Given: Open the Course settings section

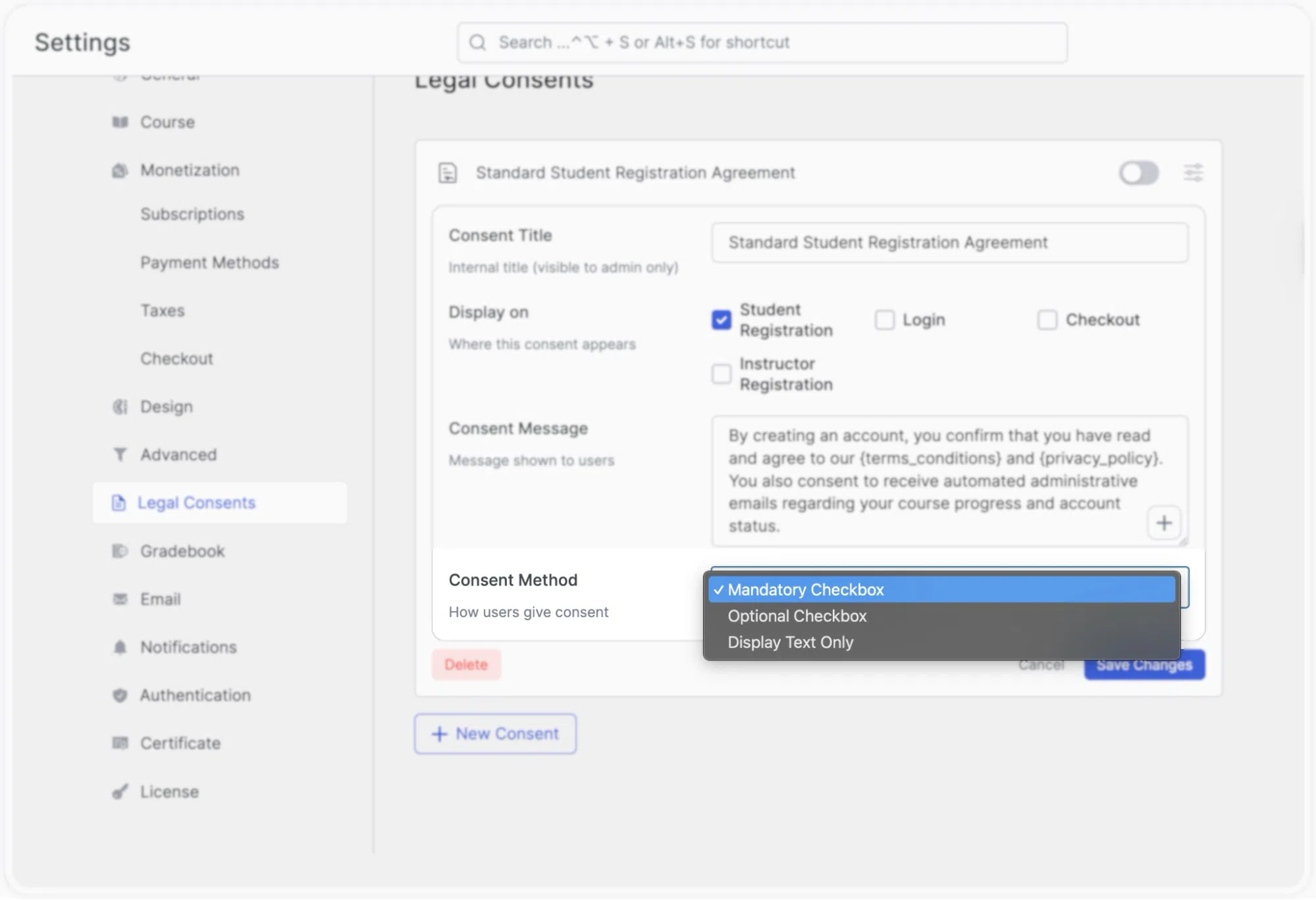Looking at the screenshot, I should 167,122.
